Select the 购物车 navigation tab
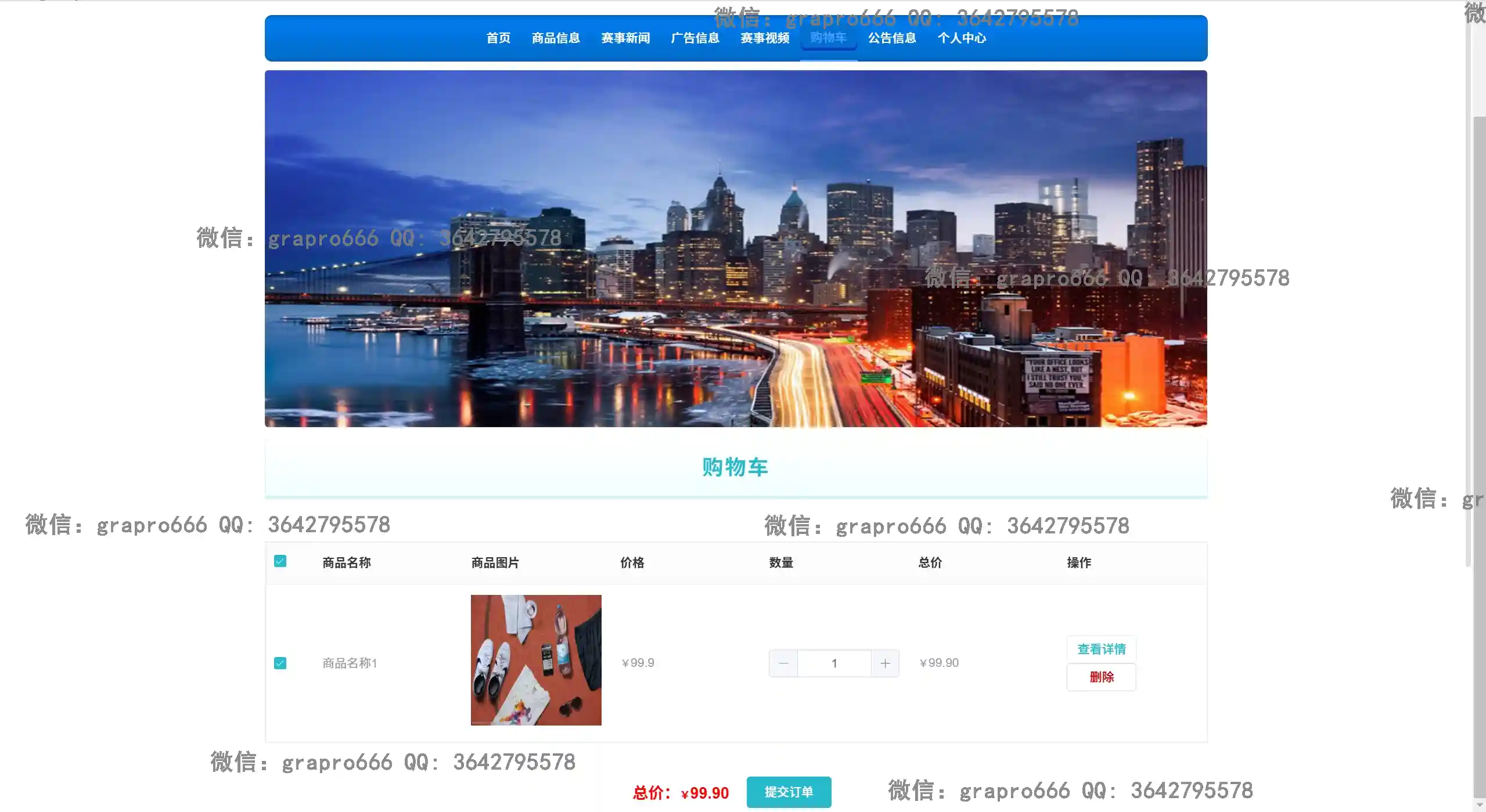Screen dimensions: 1486x812 (829, 38)
